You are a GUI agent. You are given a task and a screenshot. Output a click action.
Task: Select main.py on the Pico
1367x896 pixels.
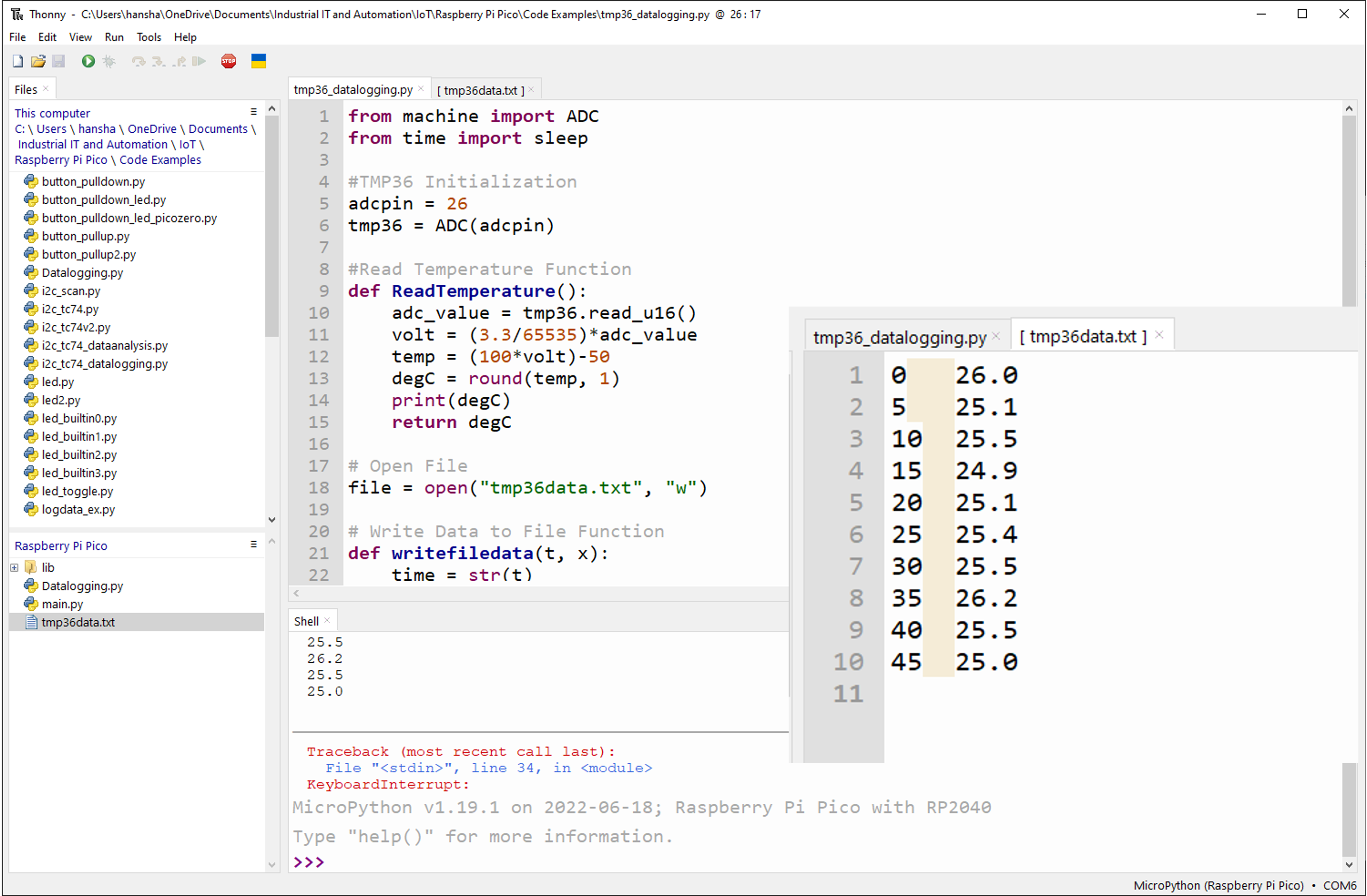[62, 604]
